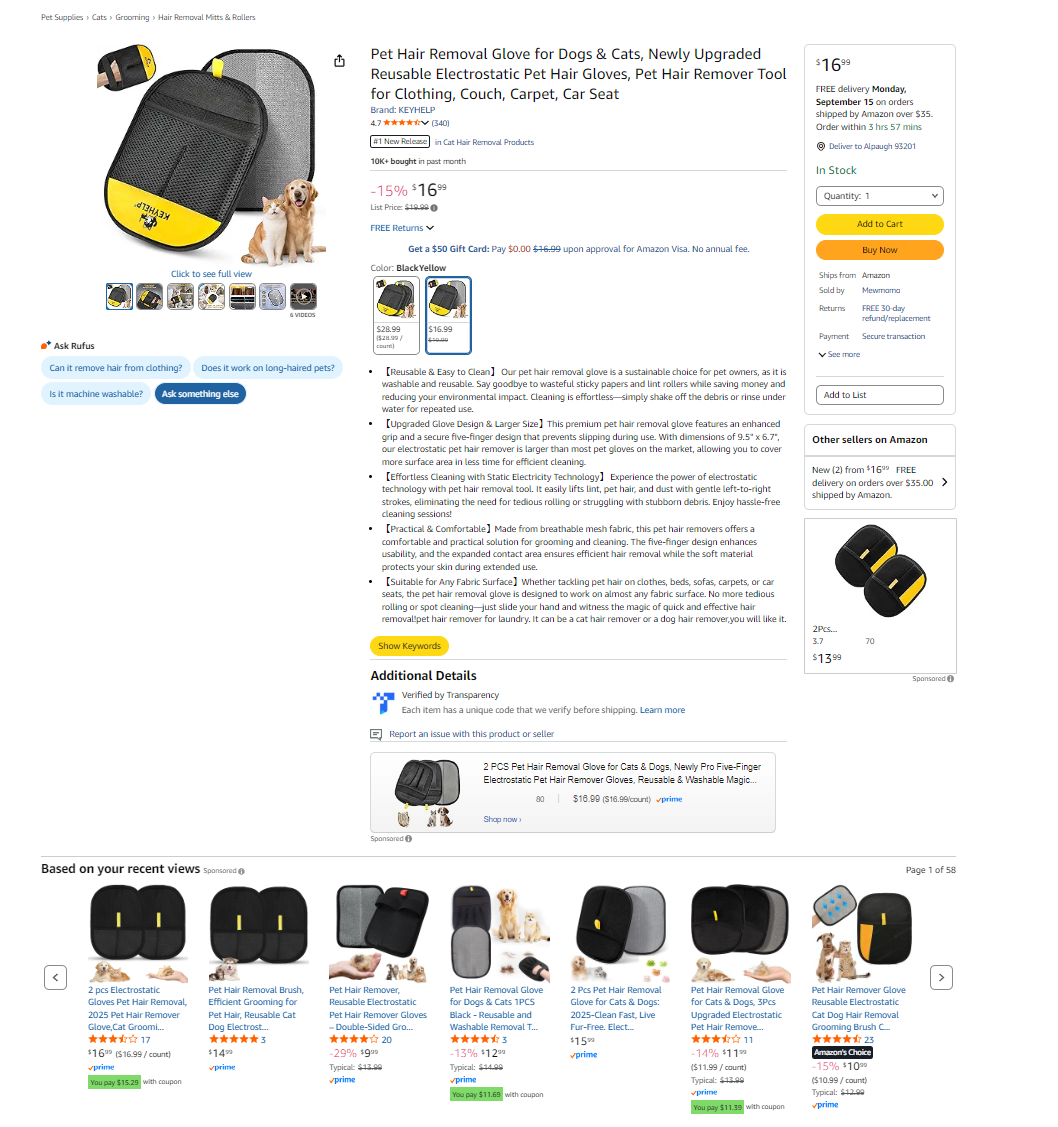The height and width of the screenshot is (1127, 1058).
Task: Expand the FREE Returns dropdown
Action: [402, 228]
